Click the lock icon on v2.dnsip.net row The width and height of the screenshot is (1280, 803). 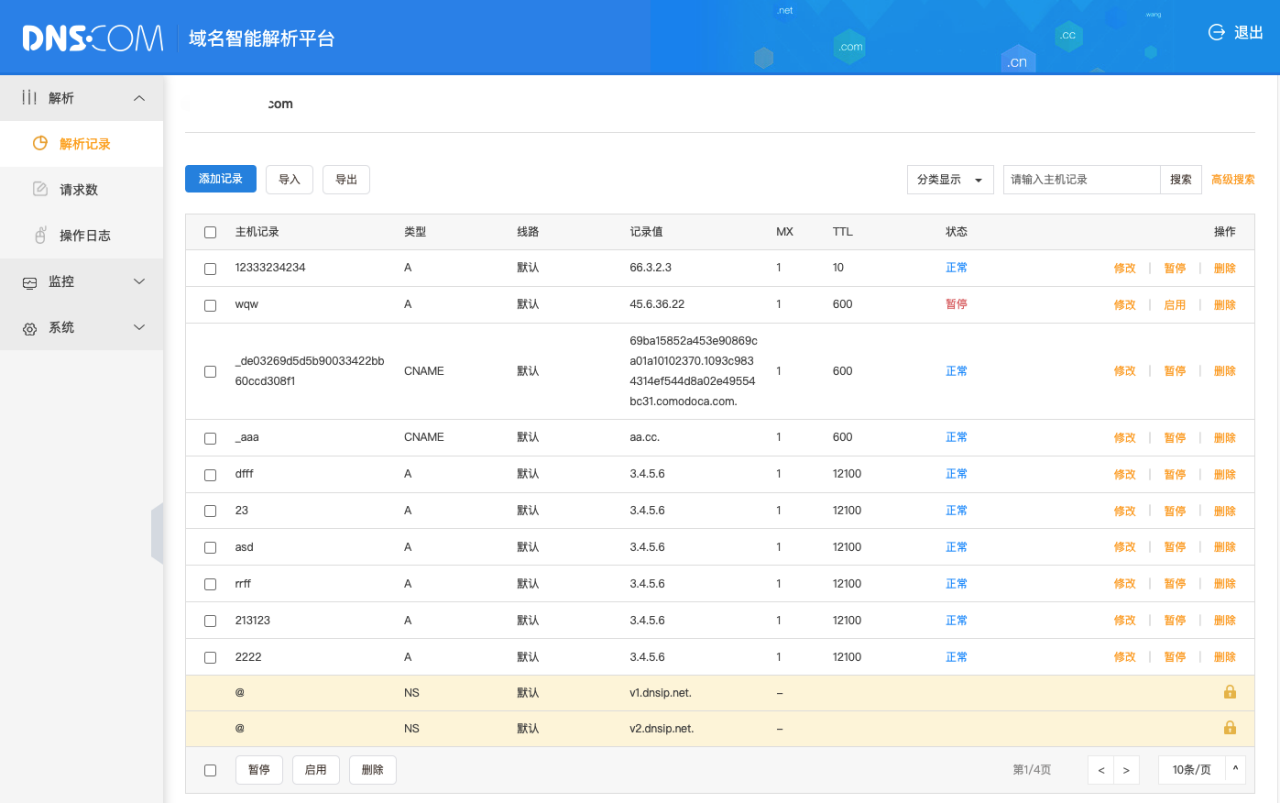pyautogui.click(x=1229, y=728)
